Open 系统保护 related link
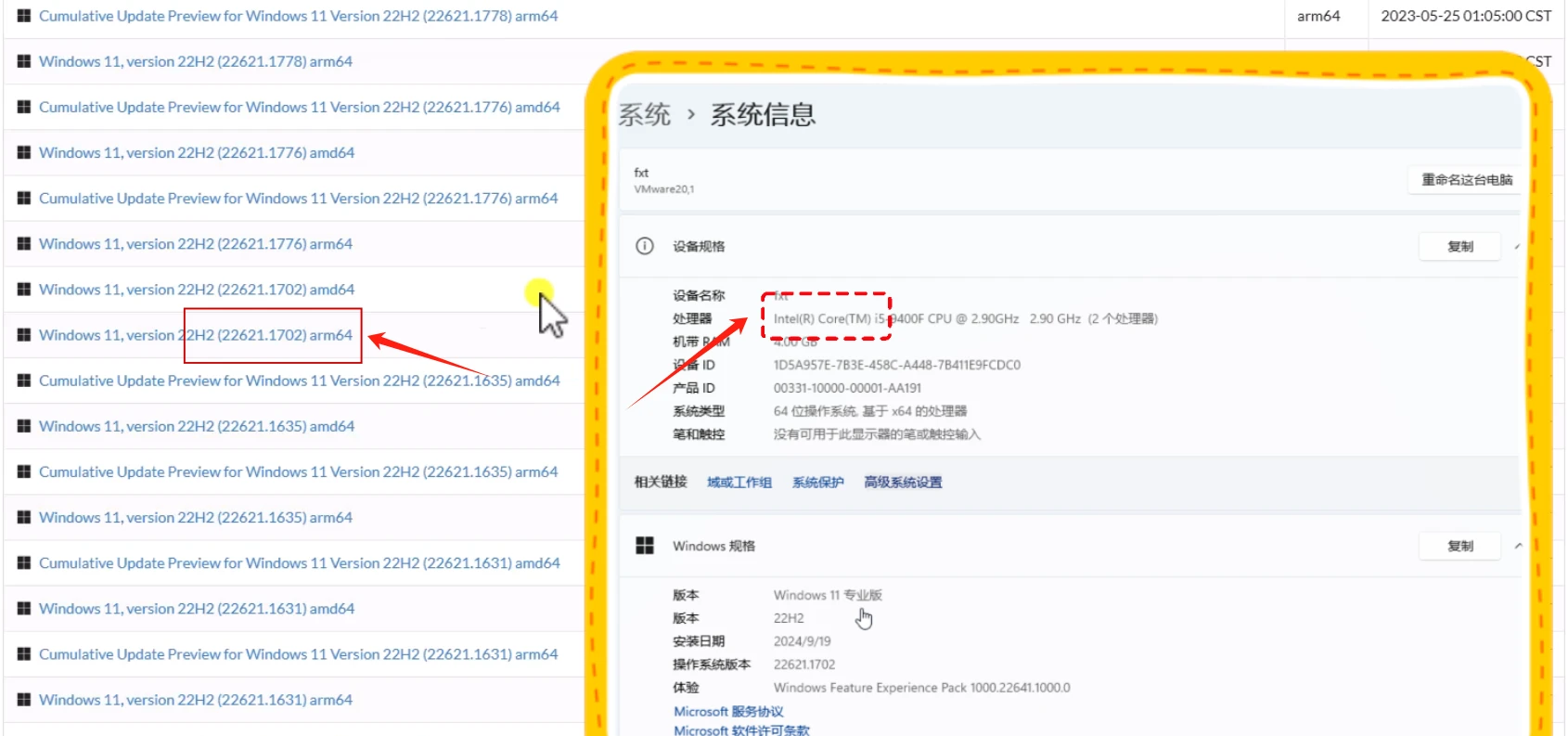The height and width of the screenshot is (736, 1568). (818, 482)
